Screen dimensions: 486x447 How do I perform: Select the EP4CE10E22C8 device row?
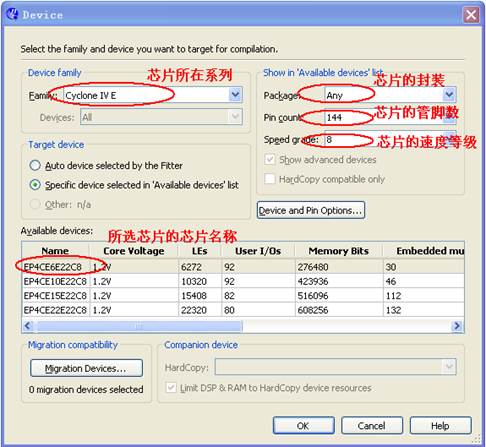(x=243, y=281)
